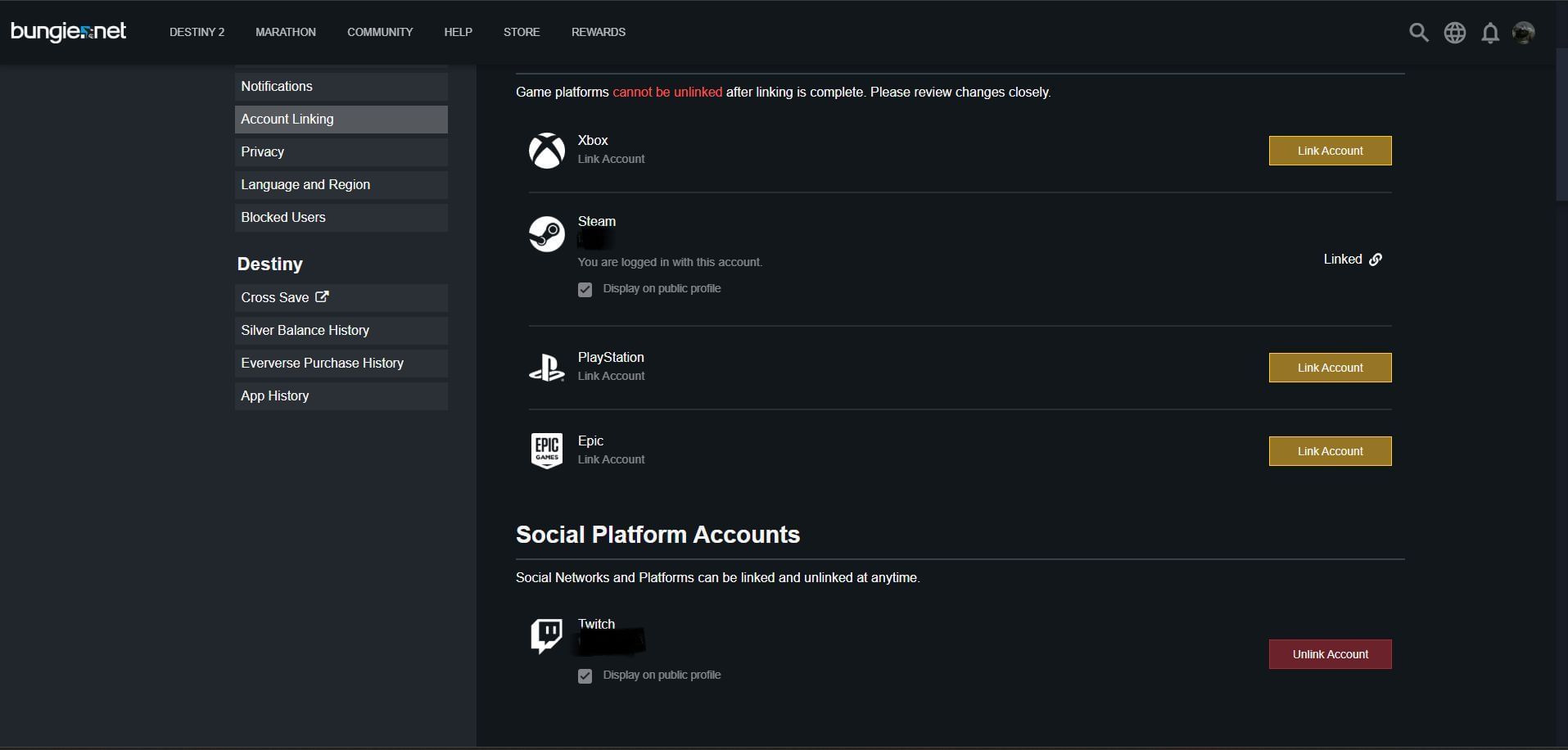Click the Steam platform name label
The width and height of the screenshot is (1568, 750).
[x=597, y=222]
